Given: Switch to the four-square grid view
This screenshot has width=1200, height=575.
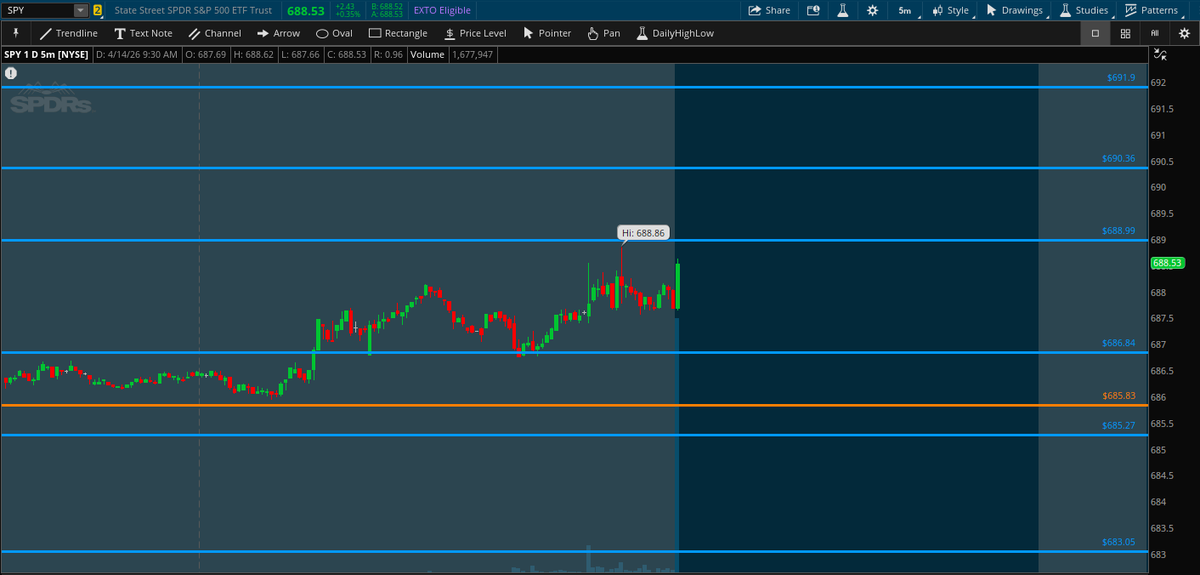Looking at the screenshot, I should coord(1125,33).
